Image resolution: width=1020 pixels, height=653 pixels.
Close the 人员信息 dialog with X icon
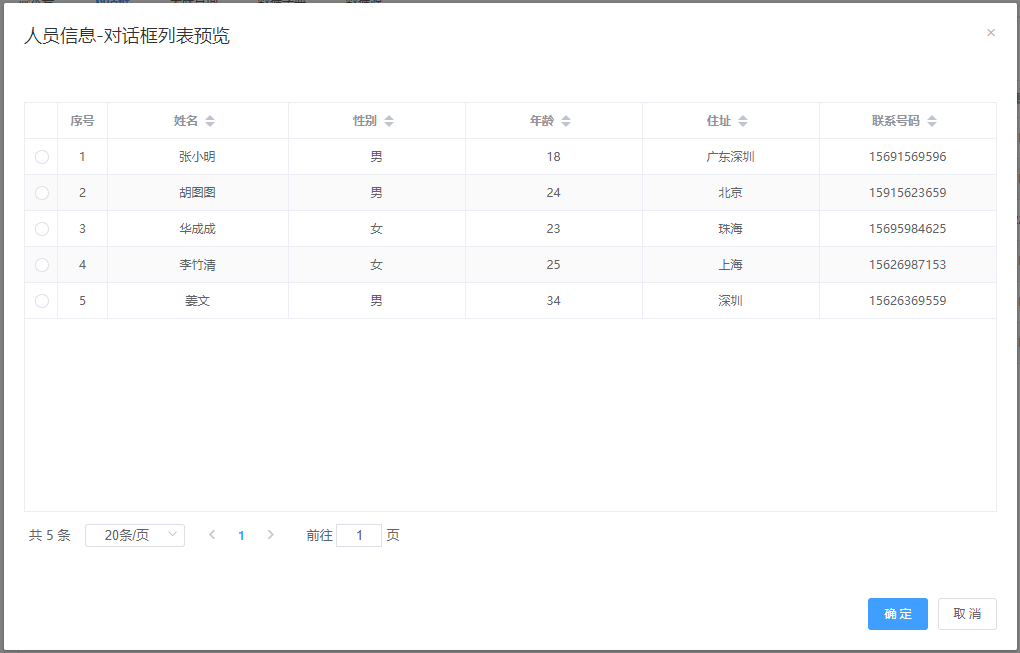coord(991,33)
